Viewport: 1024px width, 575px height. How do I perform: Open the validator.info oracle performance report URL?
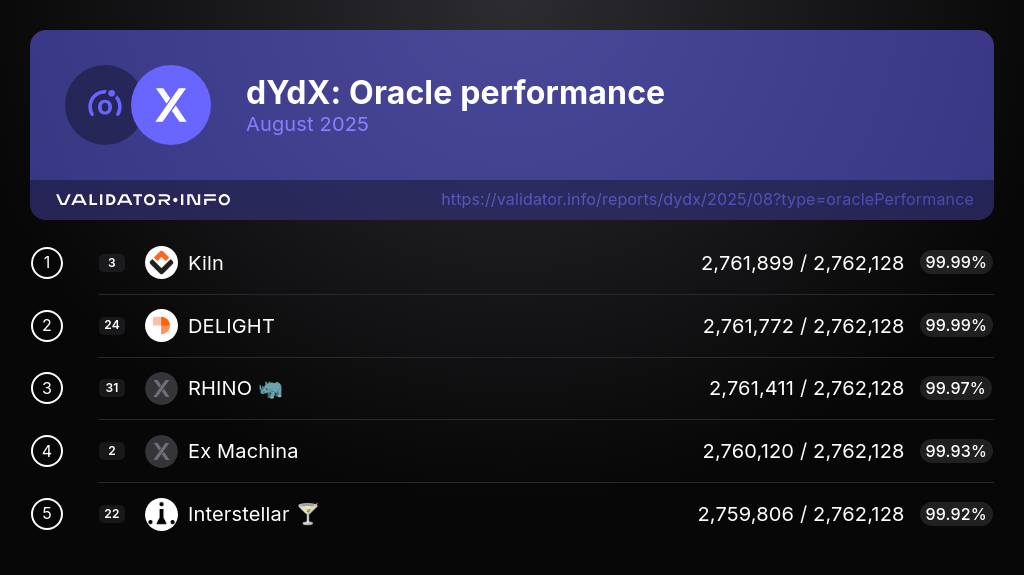pos(707,199)
